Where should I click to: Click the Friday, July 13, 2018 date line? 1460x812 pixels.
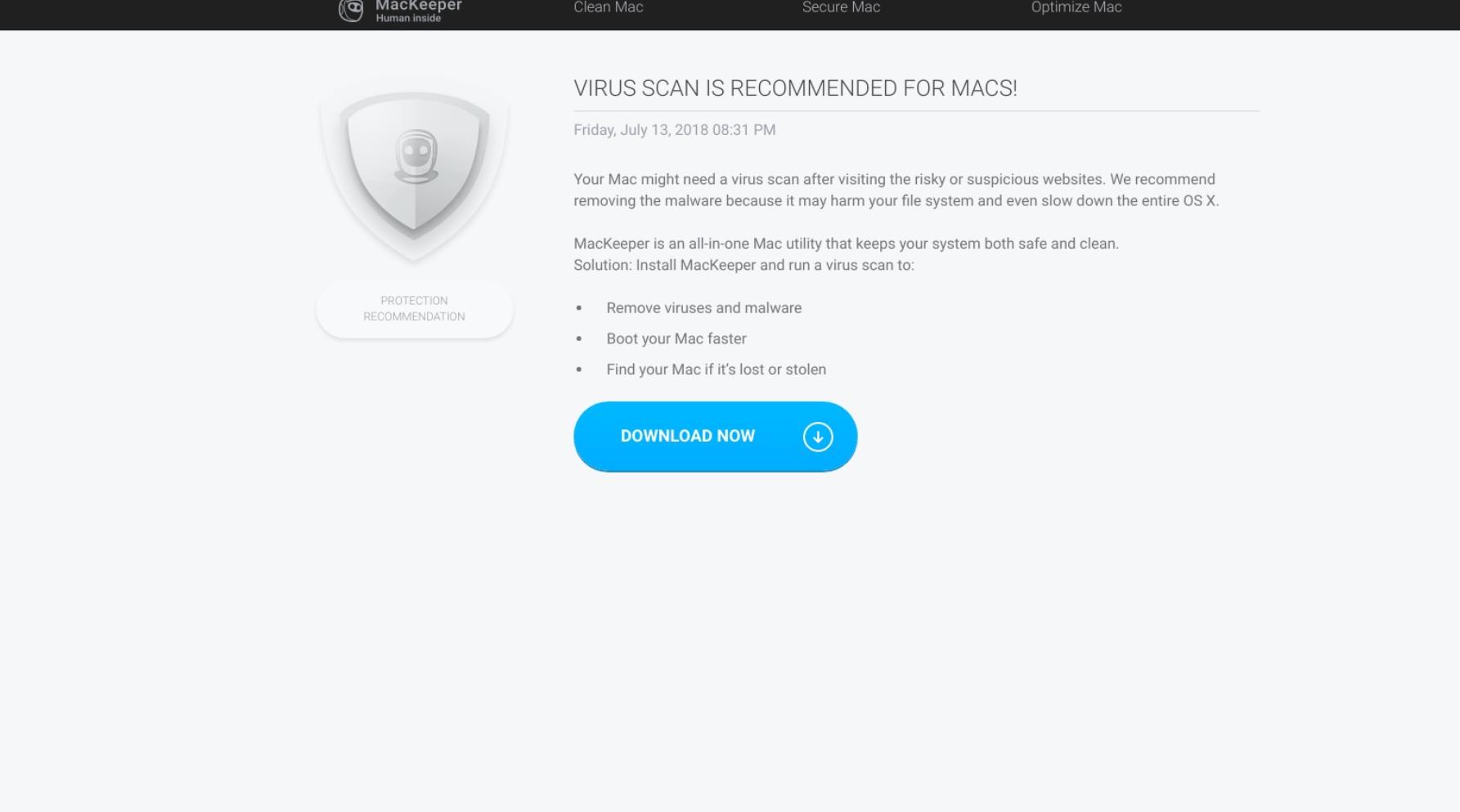tap(675, 130)
